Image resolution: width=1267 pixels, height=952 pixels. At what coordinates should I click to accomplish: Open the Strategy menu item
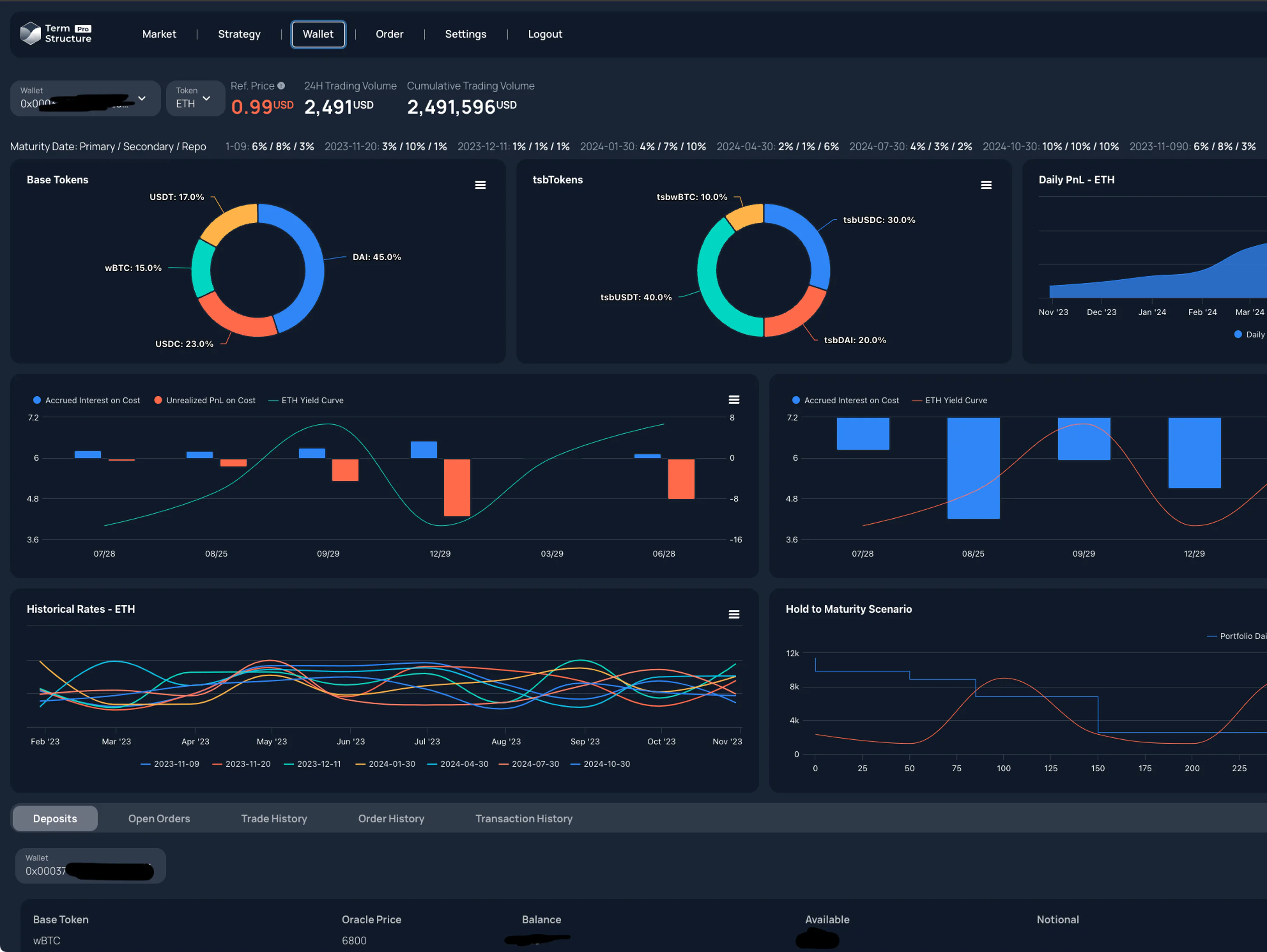point(239,34)
